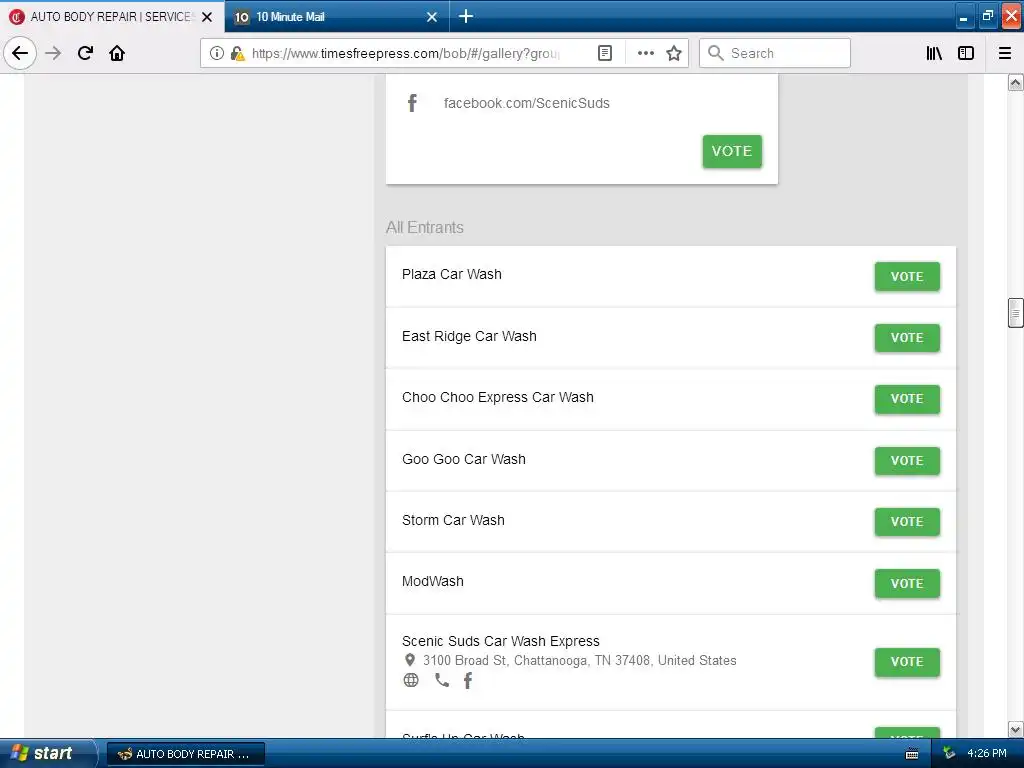1024x768 pixels.
Task: Reload the current page
Action: pos(85,53)
